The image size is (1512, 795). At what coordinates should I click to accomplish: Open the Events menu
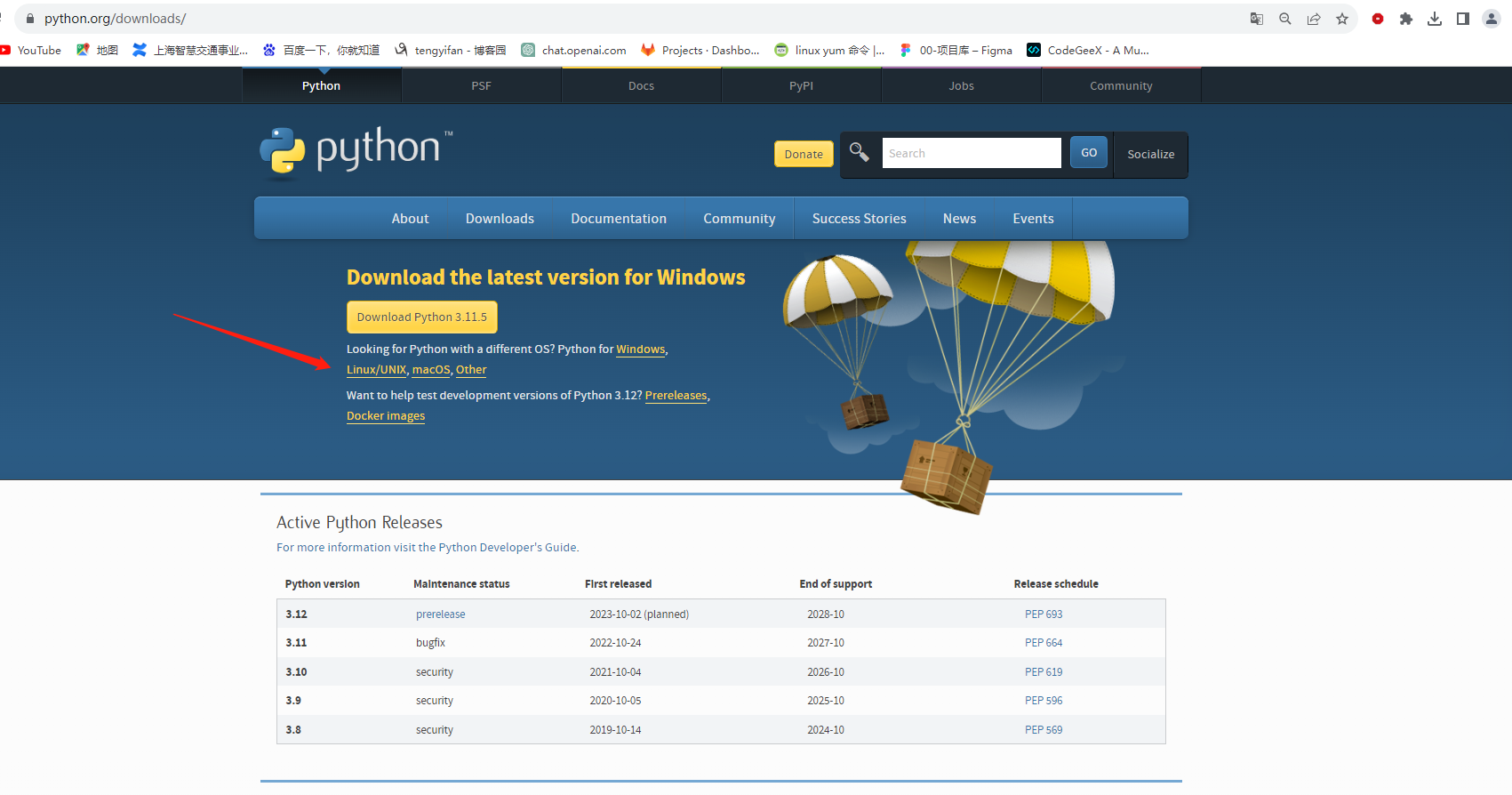click(x=1033, y=219)
